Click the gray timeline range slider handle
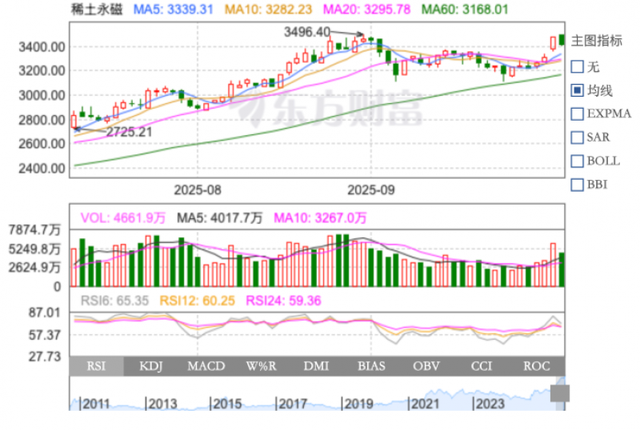Image resolution: width=640 pixels, height=430 pixels. pos(560,393)
